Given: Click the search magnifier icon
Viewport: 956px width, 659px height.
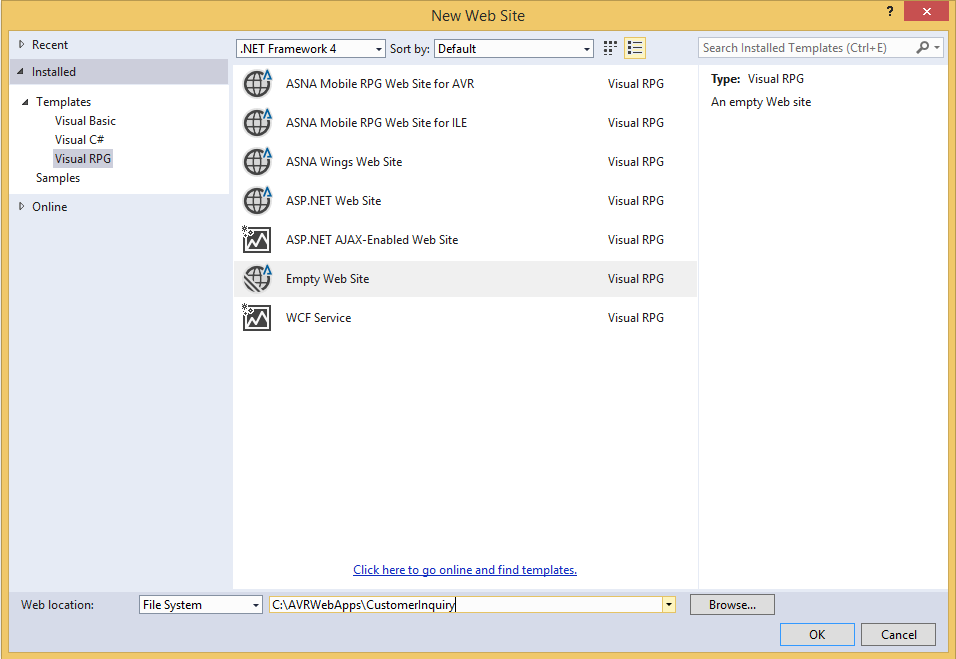Looking at the screenshot, I should 922,48.
